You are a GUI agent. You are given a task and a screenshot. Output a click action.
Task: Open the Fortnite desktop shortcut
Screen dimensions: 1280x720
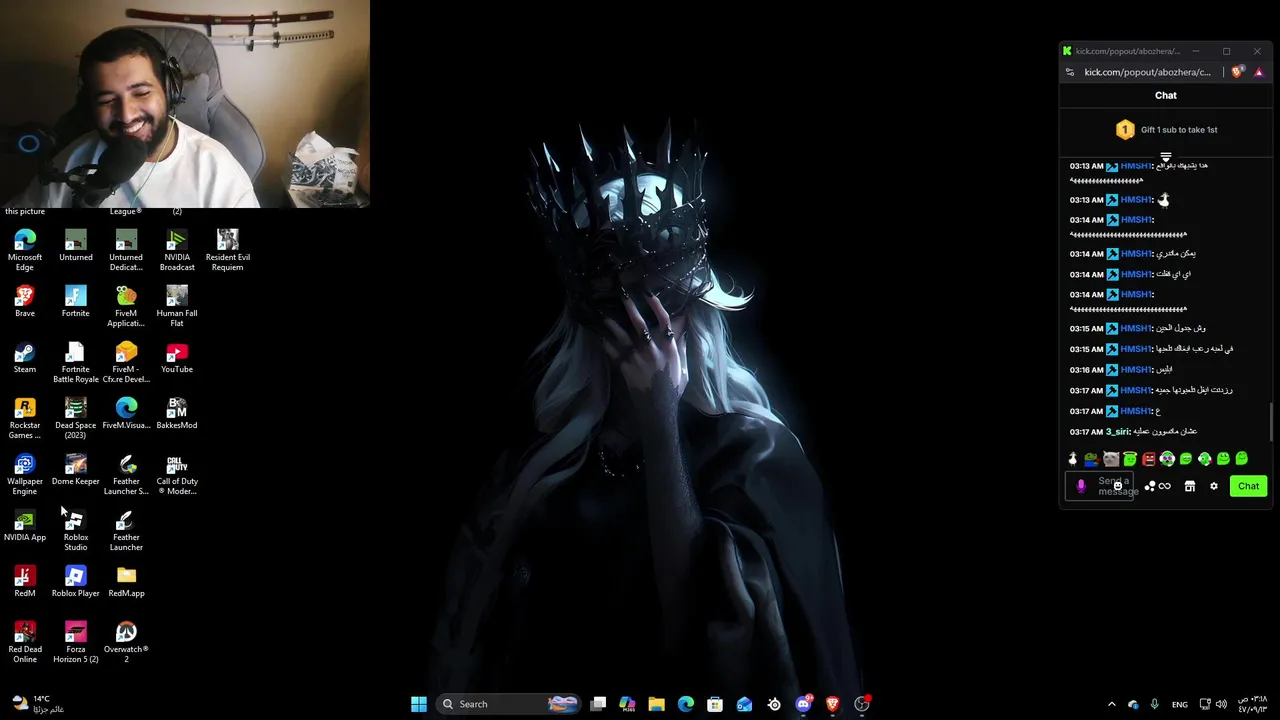[x=75, y=302]
